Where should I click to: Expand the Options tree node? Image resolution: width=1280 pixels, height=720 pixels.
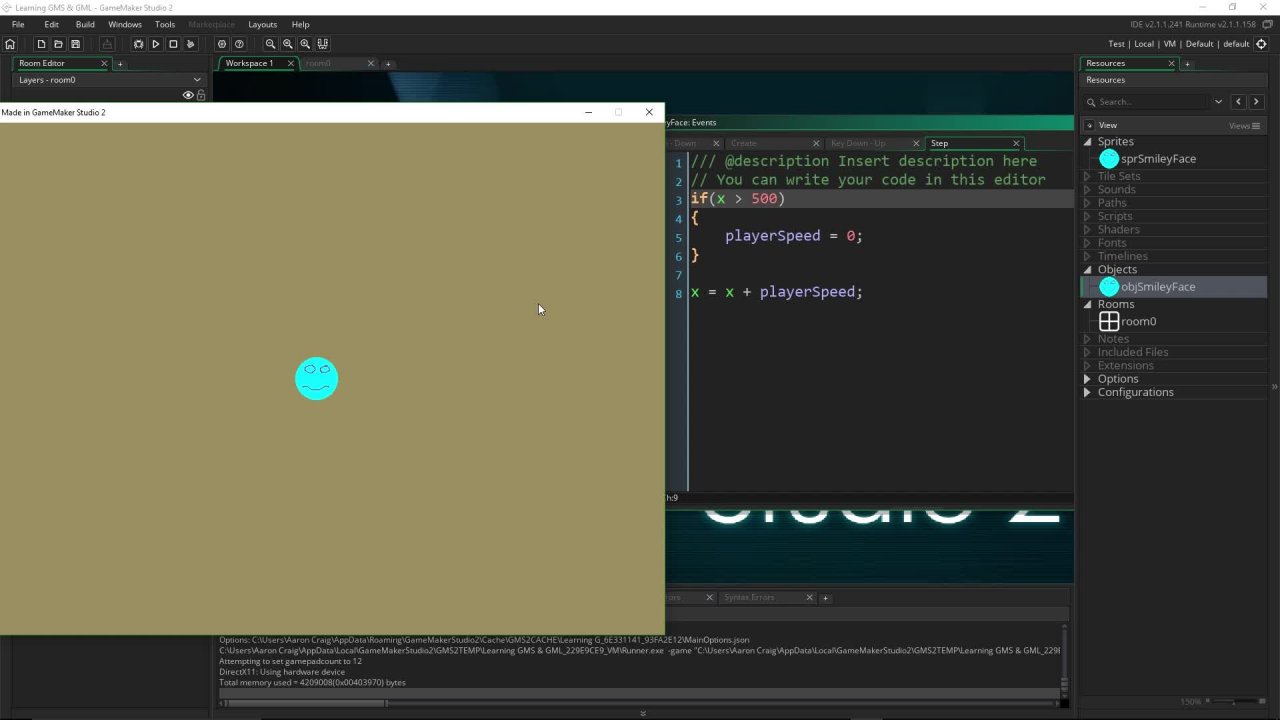[x=1088, y=379]
